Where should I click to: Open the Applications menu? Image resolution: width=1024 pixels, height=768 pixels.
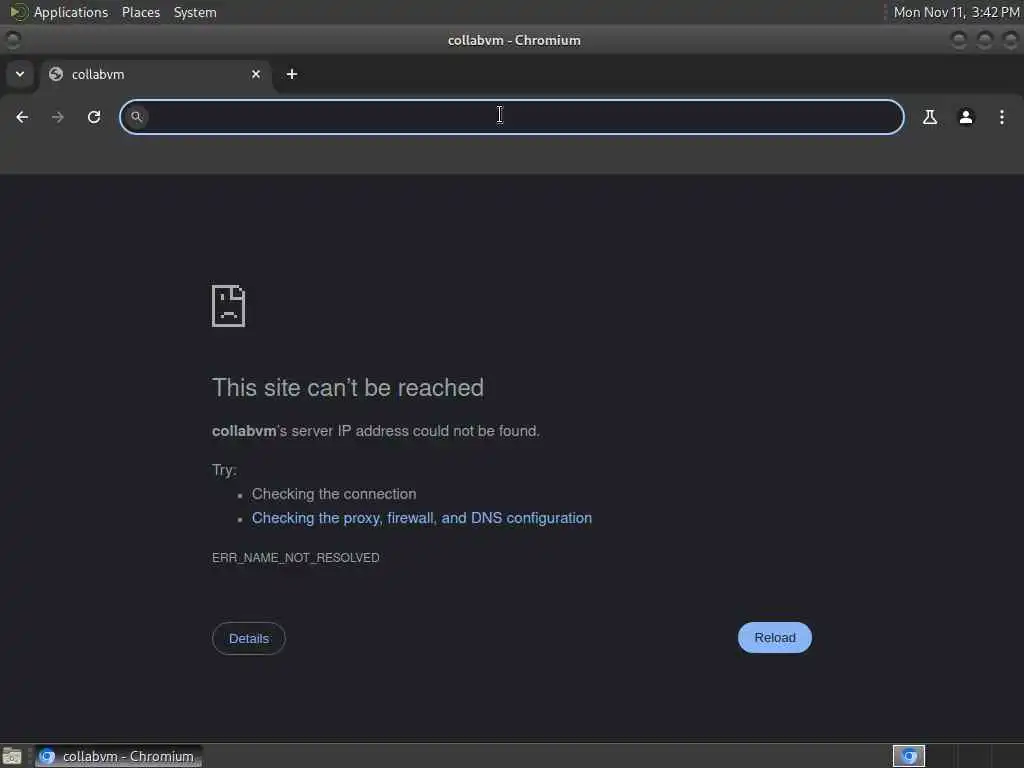point(71,12)
